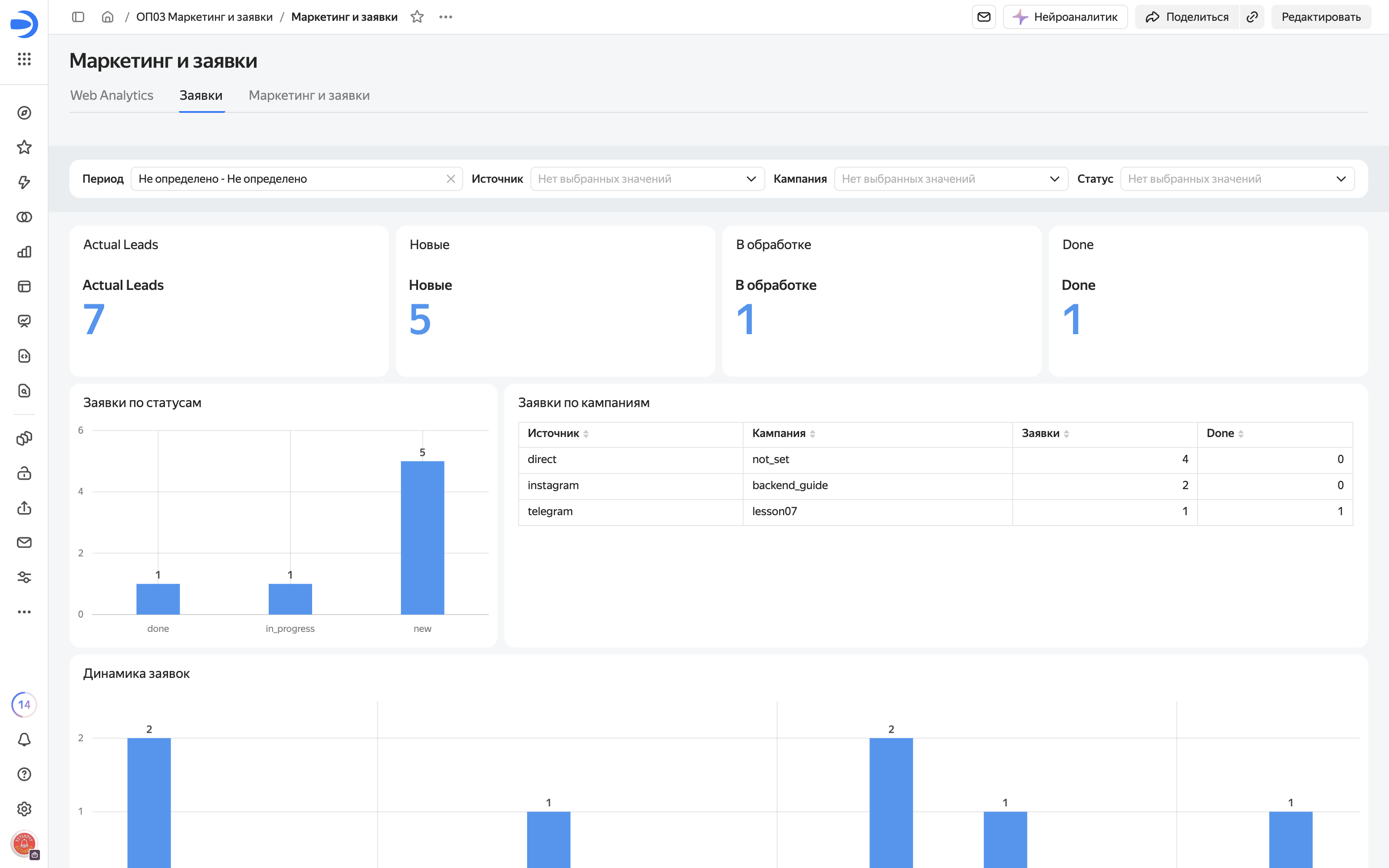Open ОП03 Маркетинг и заявки breadcrumb
The image size is (1389, 868).
(204, 17)
